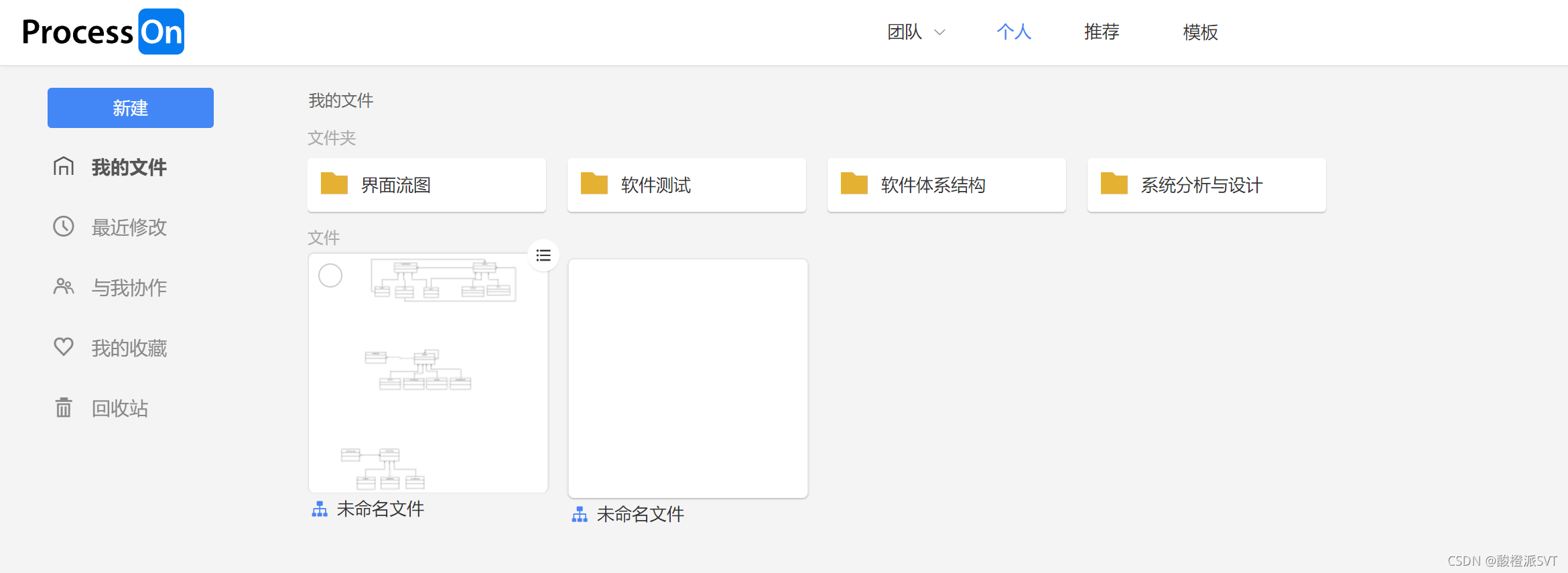
Task: Open 我的文件 in the sidebar
Action: (129, 167)
